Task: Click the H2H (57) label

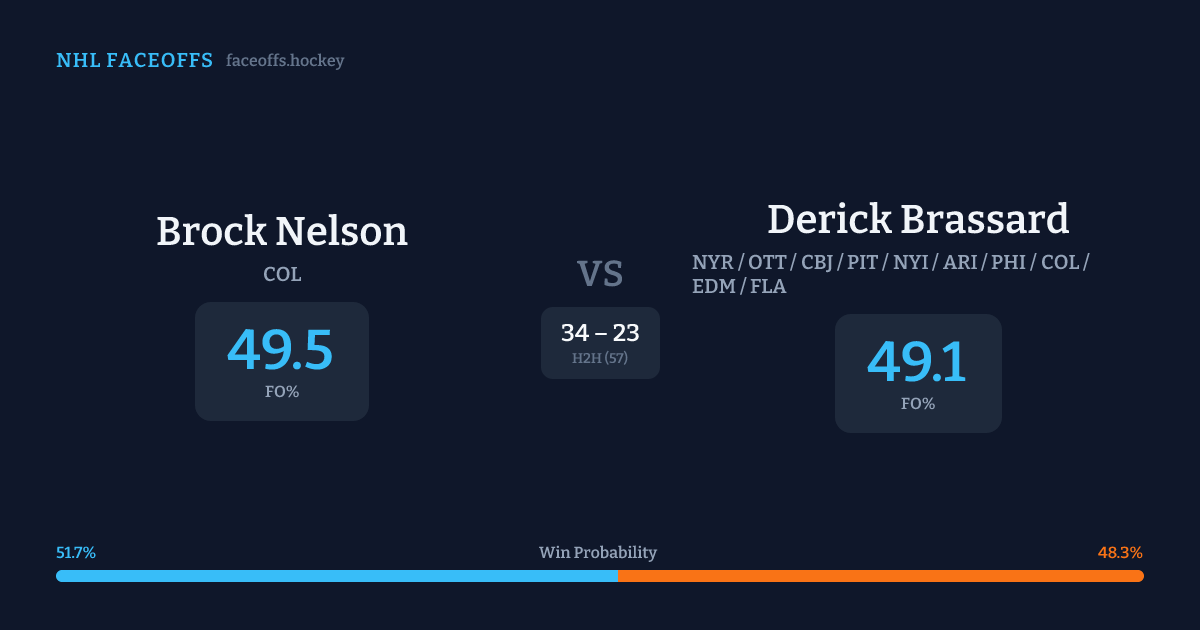Action: 600,358
